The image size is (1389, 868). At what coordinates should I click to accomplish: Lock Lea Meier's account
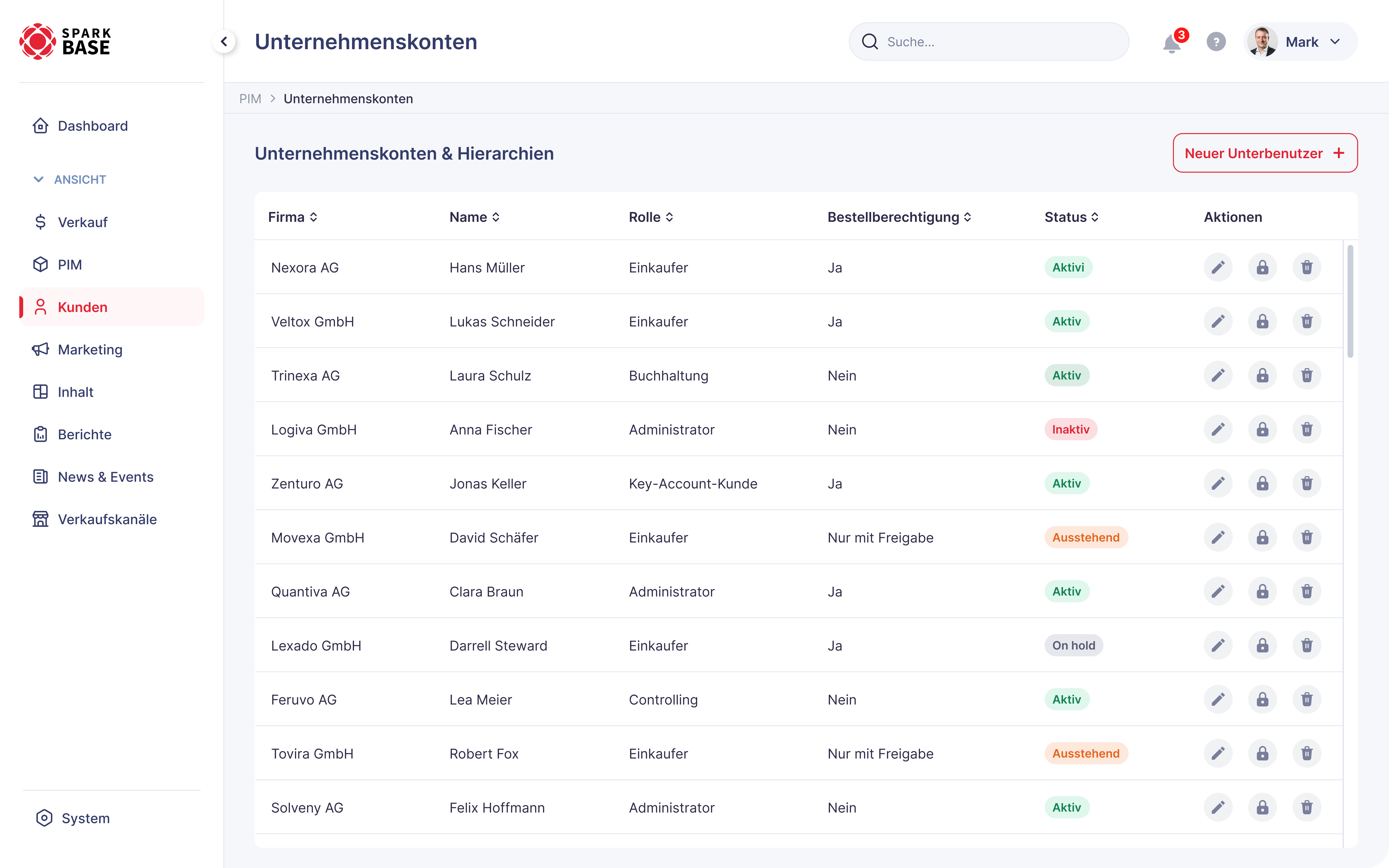[1262, 699]
